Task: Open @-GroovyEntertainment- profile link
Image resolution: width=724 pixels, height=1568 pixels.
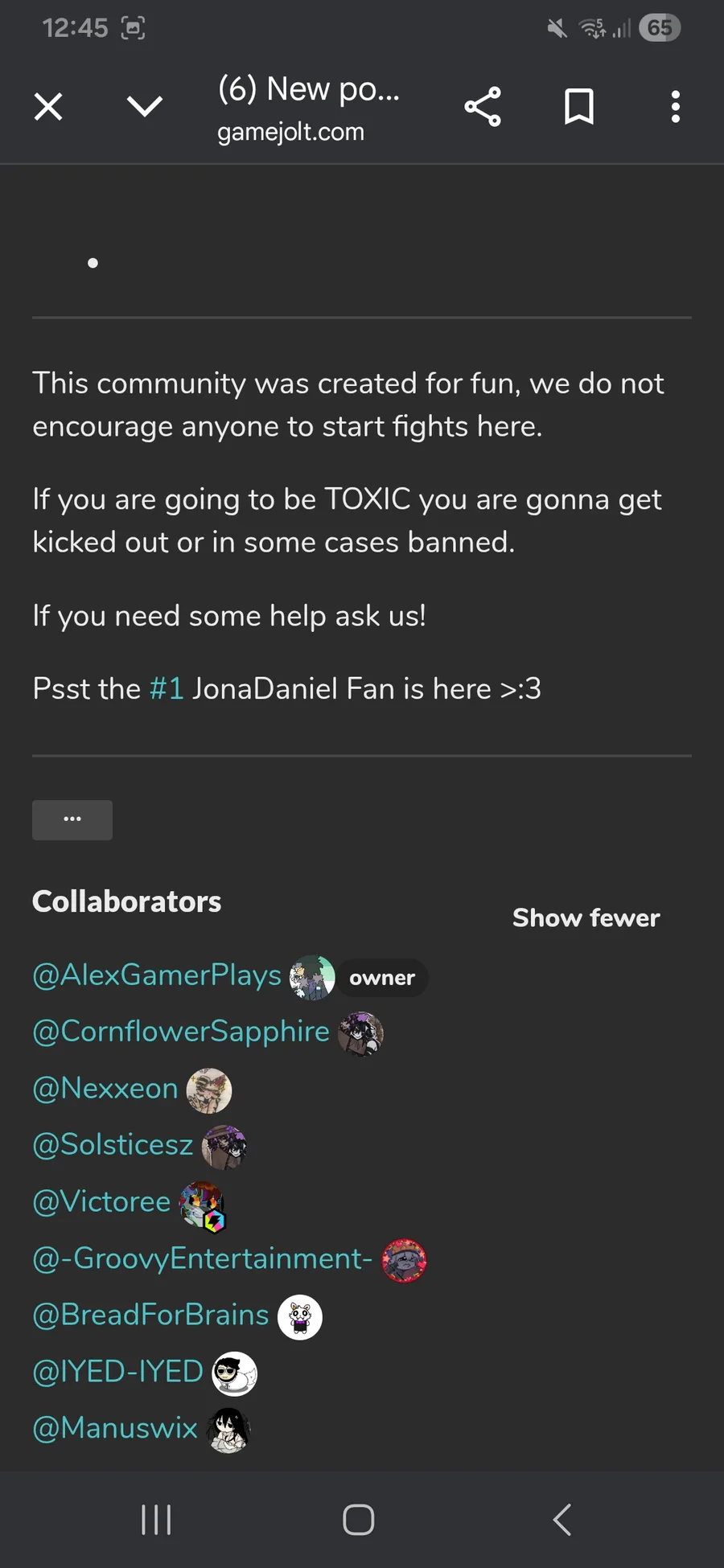Action: (202, 1258)
